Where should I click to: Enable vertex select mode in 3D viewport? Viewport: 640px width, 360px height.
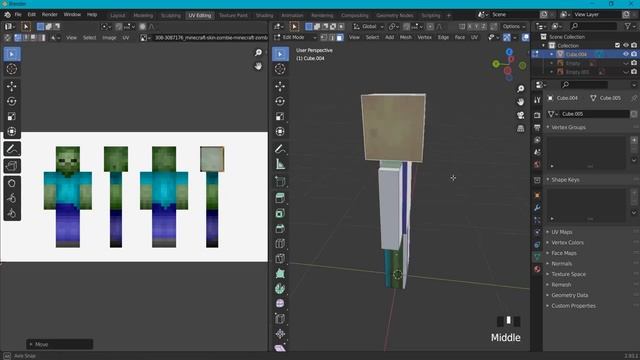point(324,38)
